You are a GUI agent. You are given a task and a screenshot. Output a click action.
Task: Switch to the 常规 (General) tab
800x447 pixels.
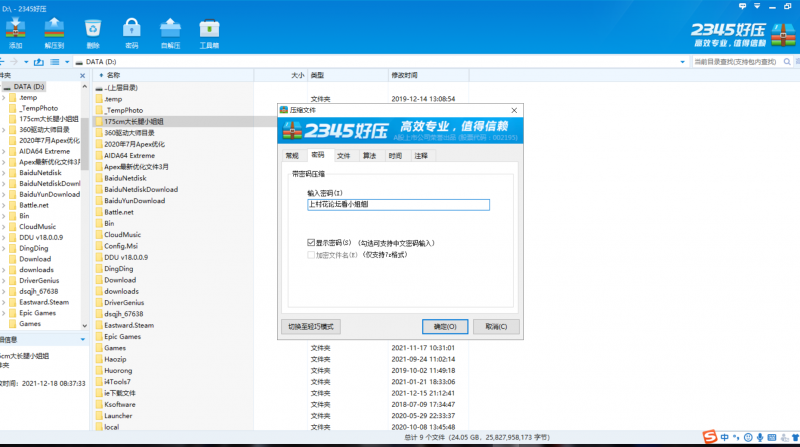click(292, 155)
